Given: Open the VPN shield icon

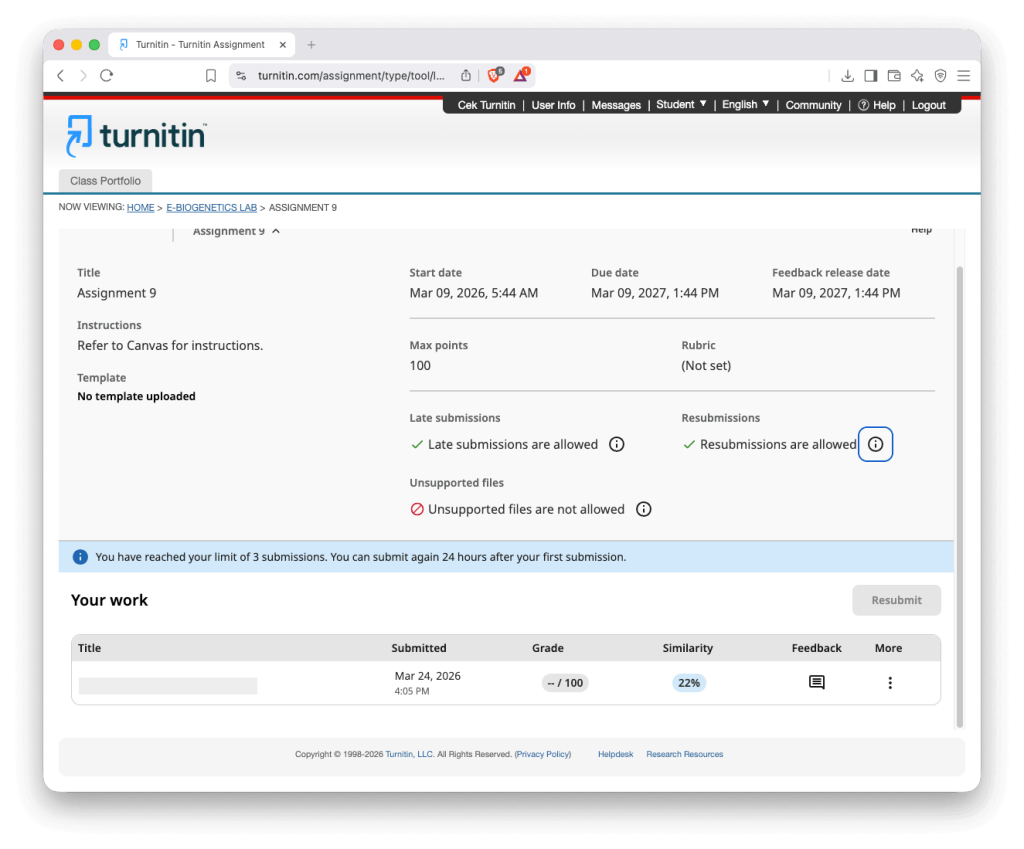Looking at the screenshot, I should 940,76.
